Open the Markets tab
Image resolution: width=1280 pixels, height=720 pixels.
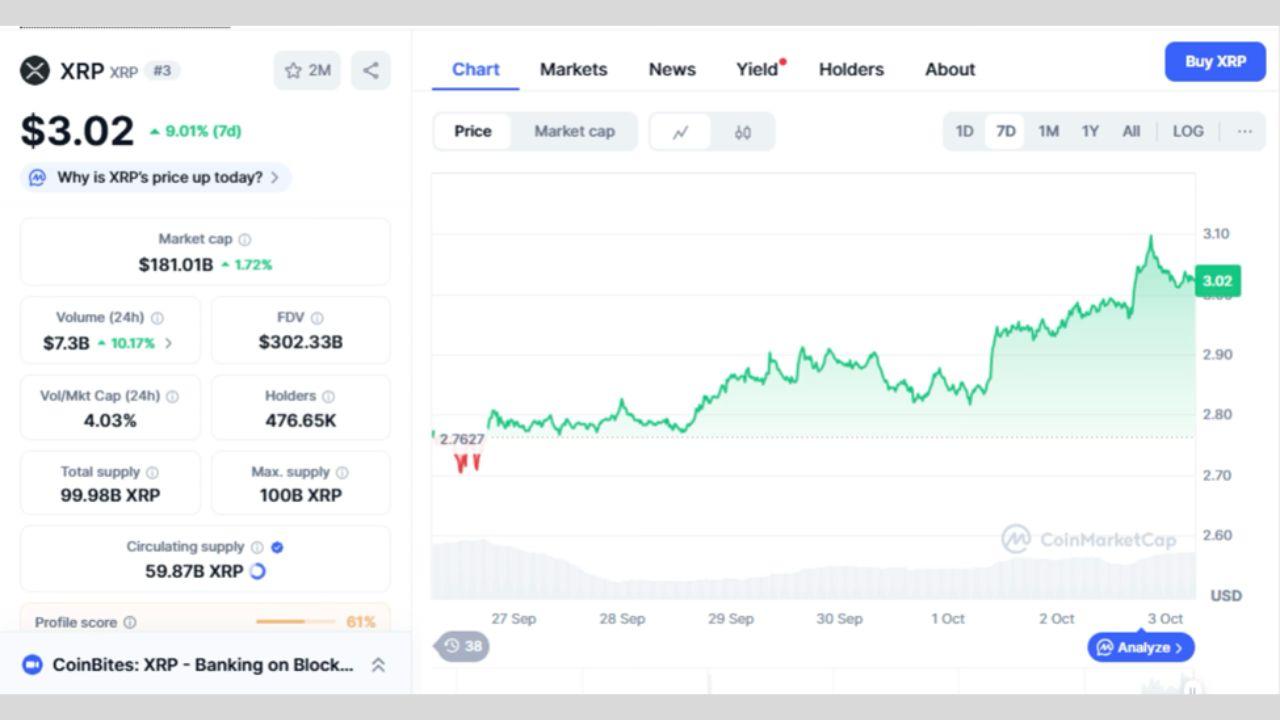(573, 69)
